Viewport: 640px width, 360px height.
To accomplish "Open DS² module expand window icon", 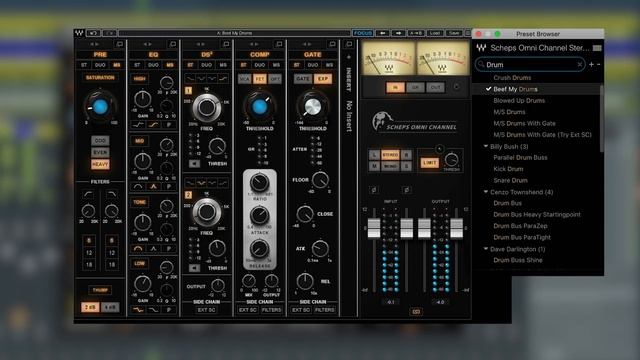I will click(226, 44).
